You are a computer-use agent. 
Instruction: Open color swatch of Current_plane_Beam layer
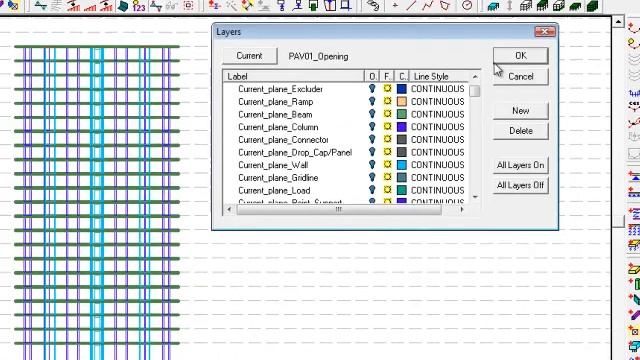click(402, 114)
